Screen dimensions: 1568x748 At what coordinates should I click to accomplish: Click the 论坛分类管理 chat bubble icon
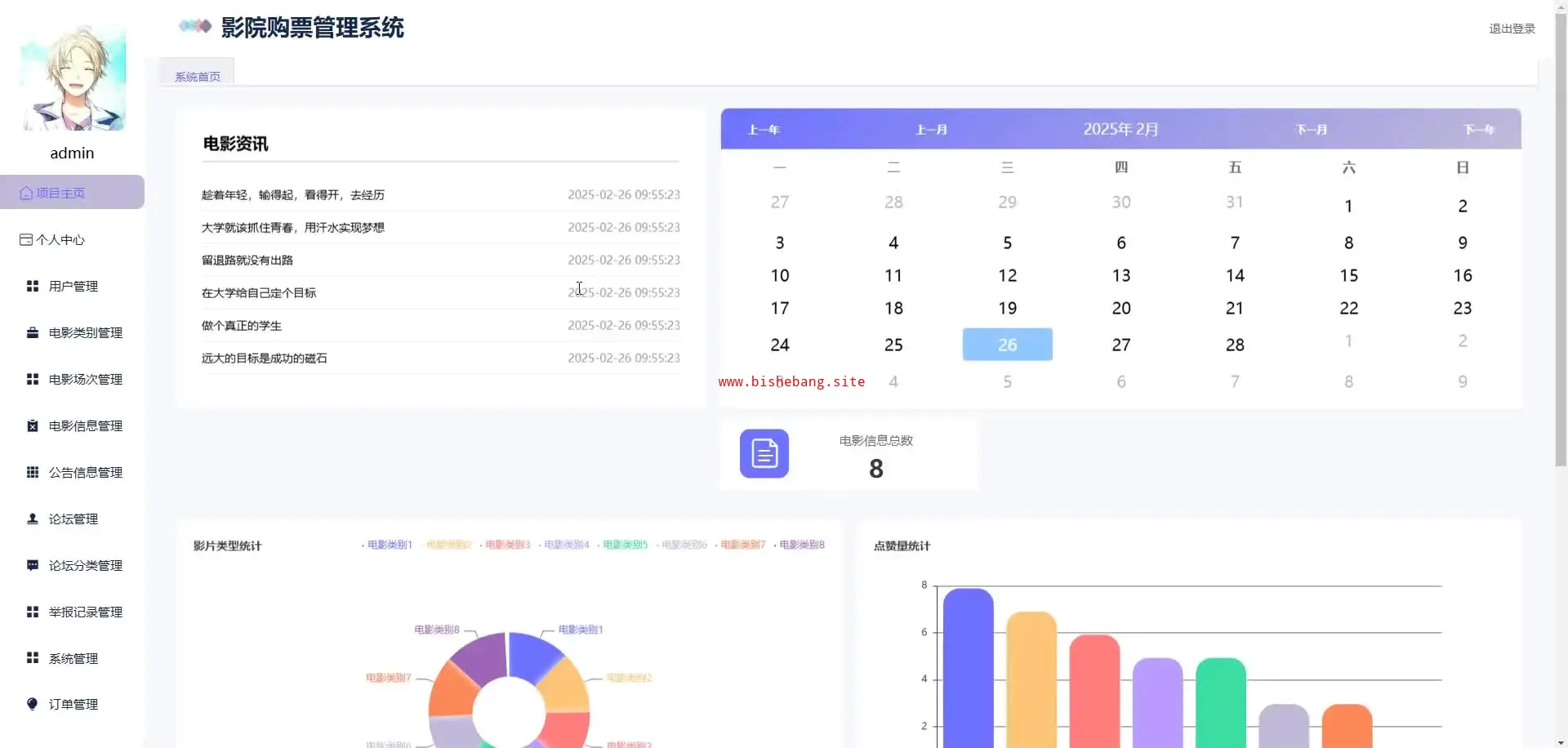33,566
